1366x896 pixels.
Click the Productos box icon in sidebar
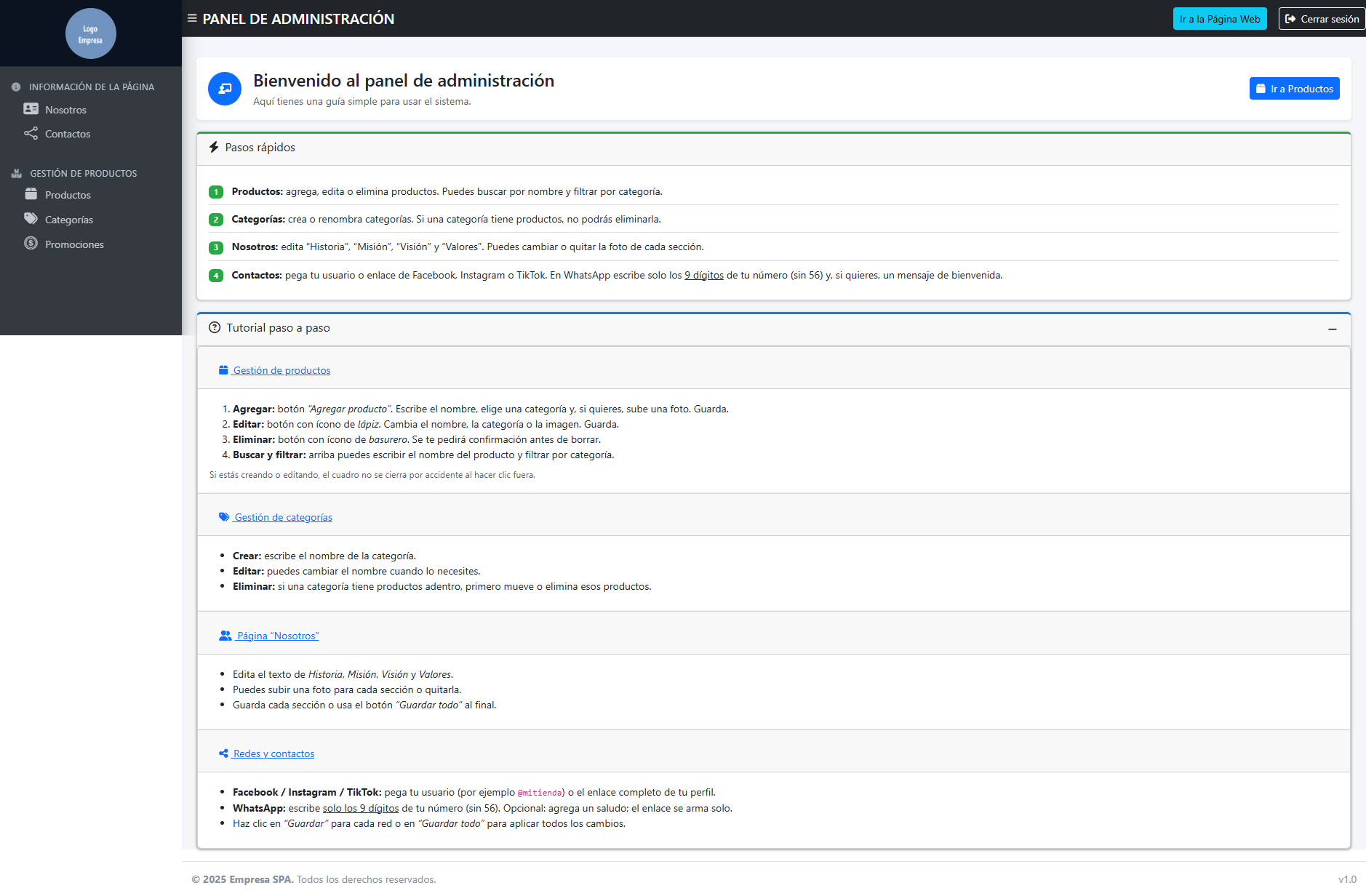click(31, 194)
